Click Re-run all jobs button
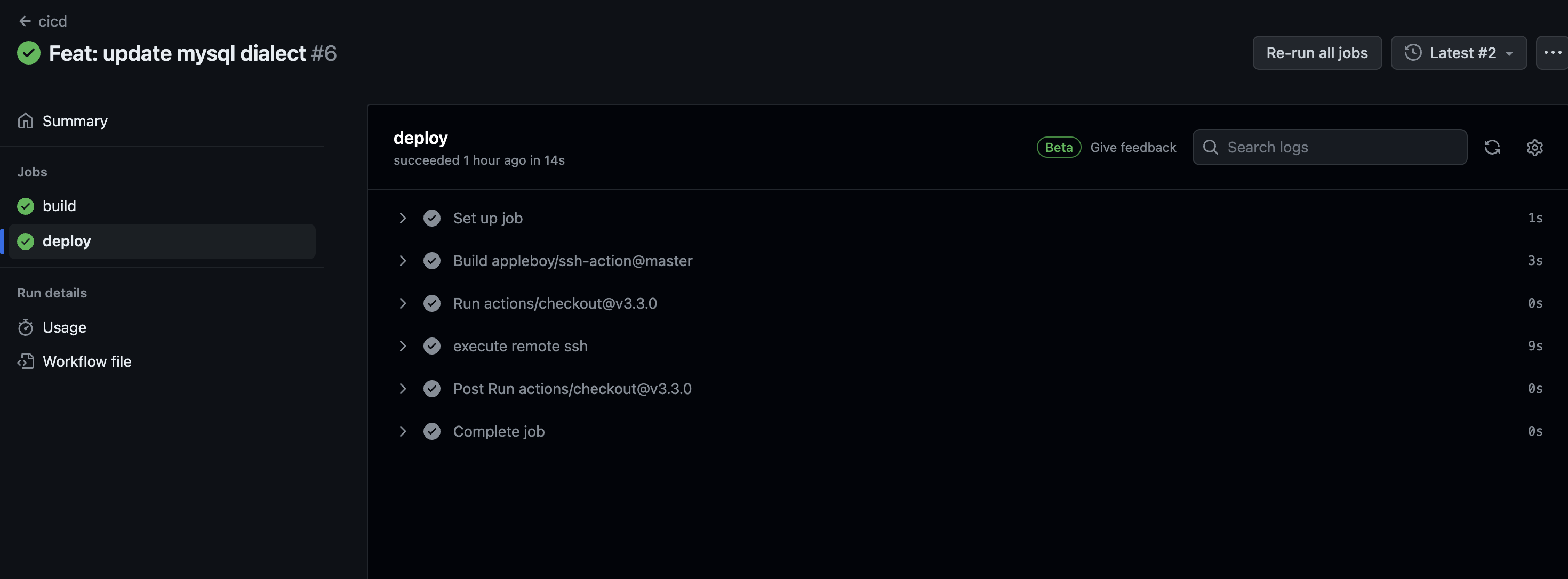The image size is (1568, 579). tap(1317, 53)
